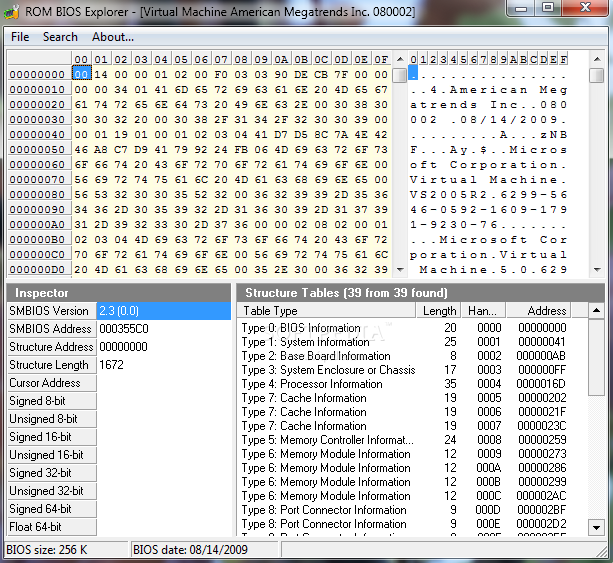The width and height of the screenshot is (613, 563).
Task: Click the window resize grip
Action: (x=601, y=551)
